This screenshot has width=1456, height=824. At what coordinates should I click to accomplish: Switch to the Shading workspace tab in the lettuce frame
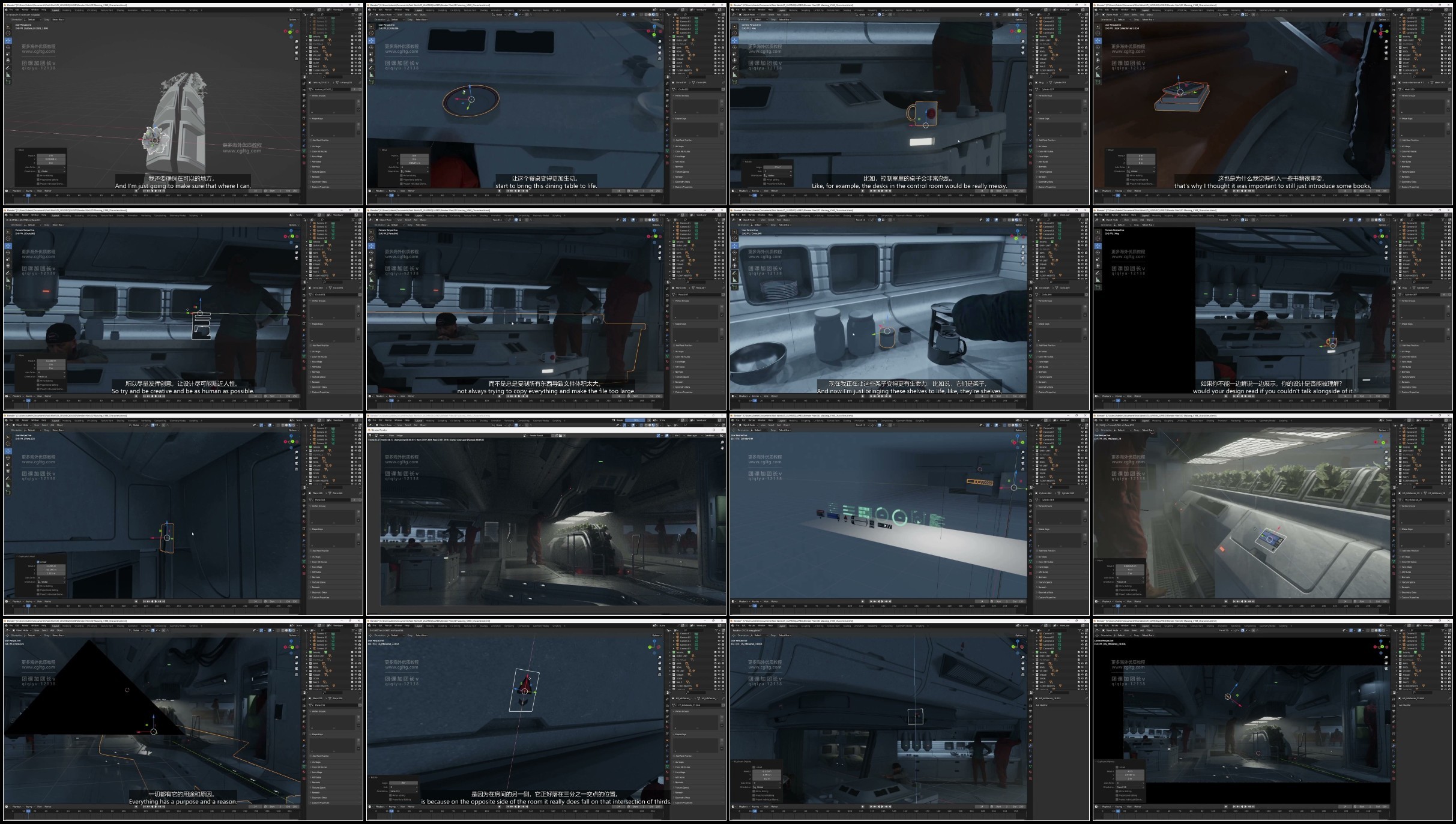point(121,10)
